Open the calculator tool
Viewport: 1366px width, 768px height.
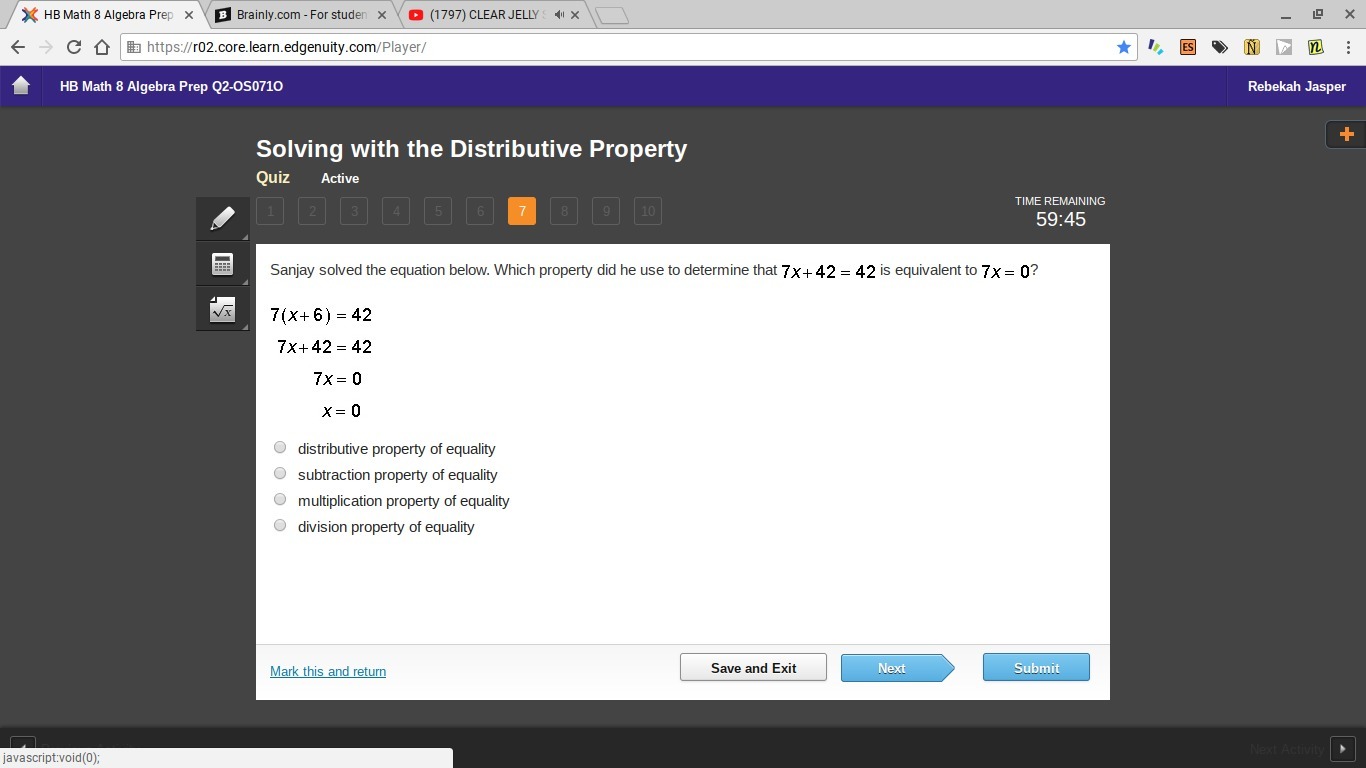pos(222,264)
